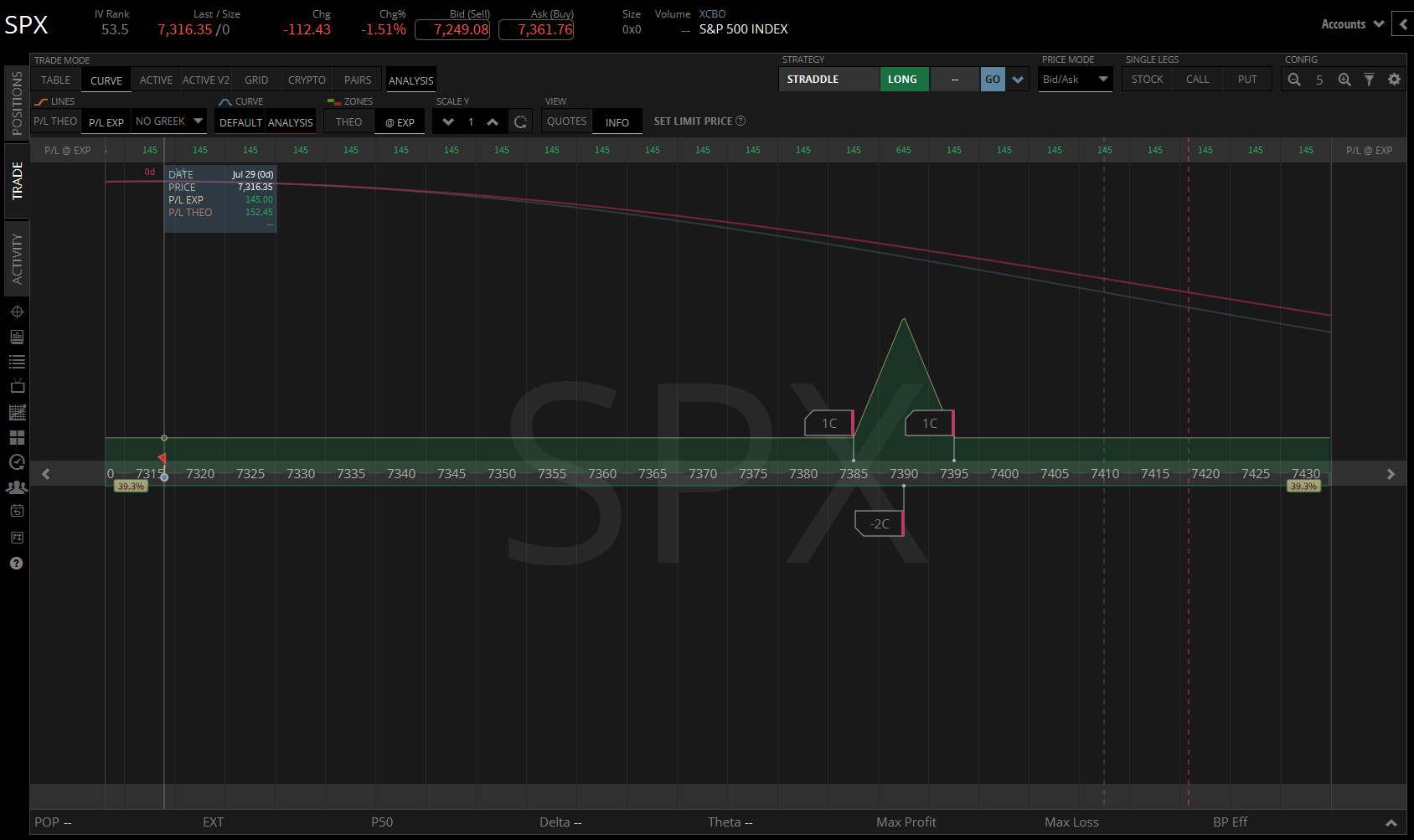Open the FI sidebar icon
The image size is (1414, 840).
[x=17, y=538]
